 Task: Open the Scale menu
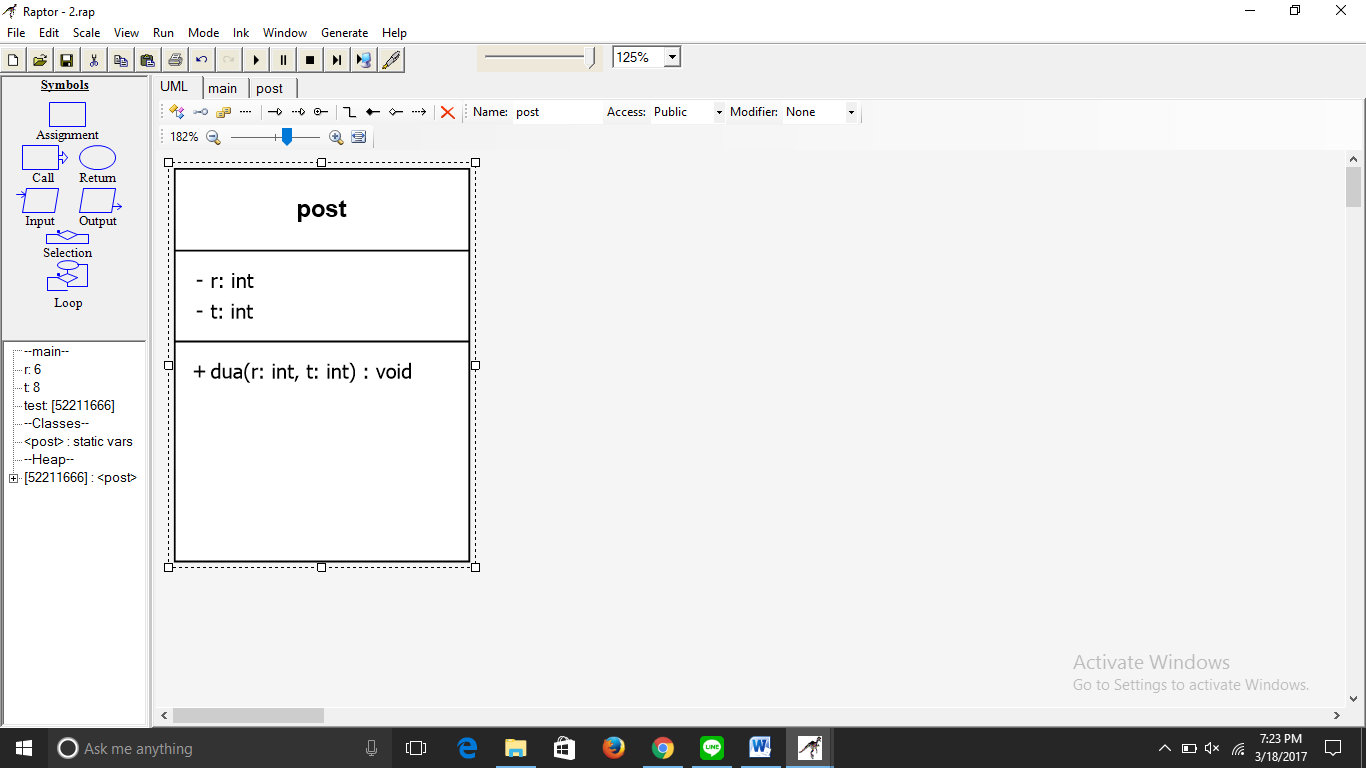pos(87,33)
